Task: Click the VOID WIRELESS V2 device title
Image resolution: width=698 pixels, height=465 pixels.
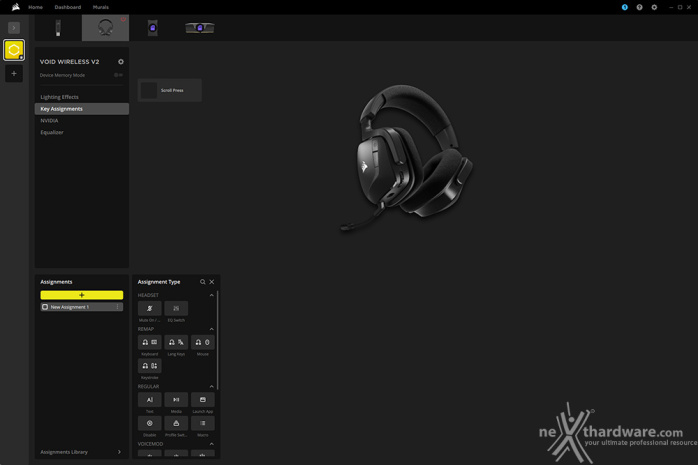Action: [x=69, y=62]
